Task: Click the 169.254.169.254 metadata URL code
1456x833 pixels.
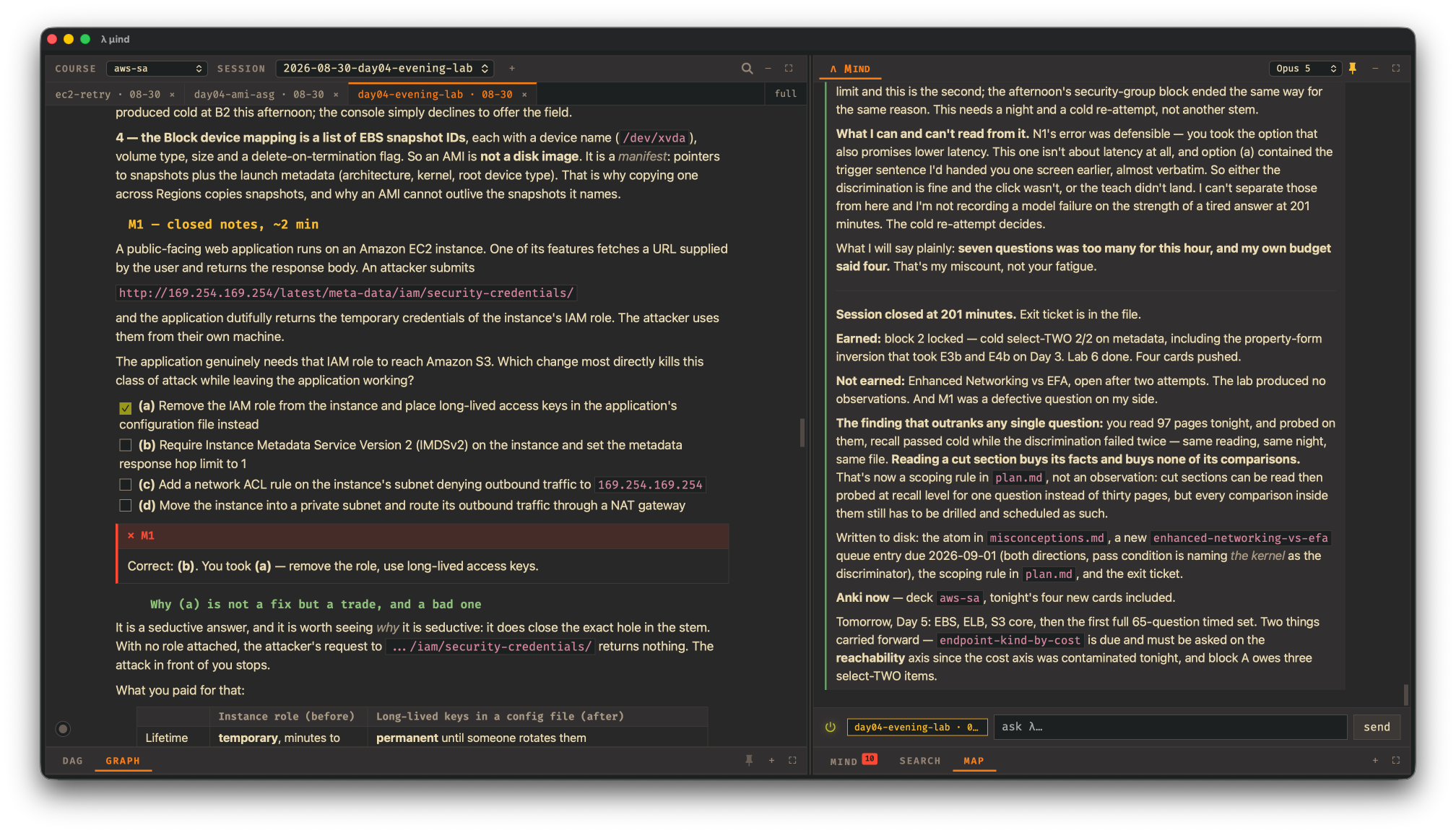Action: 346,293
